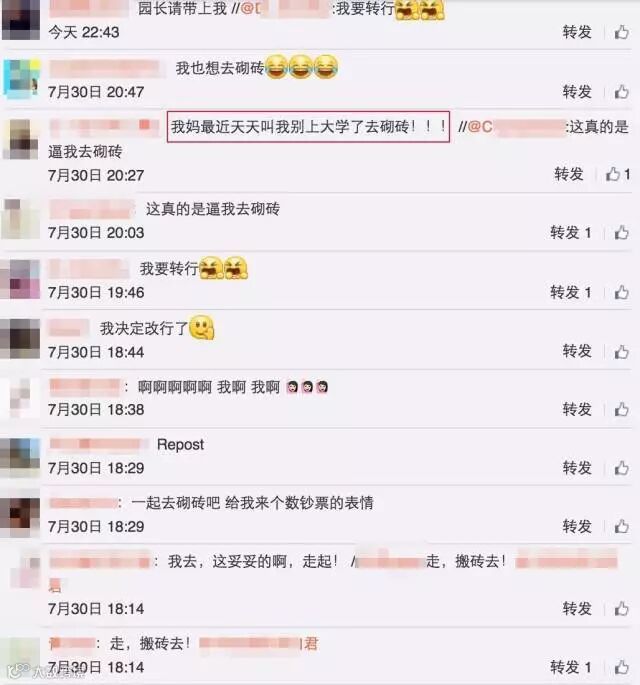Like the 我要转行 comment at 19:46
This screenshot has width=640, height=685.
coord(622,292)
